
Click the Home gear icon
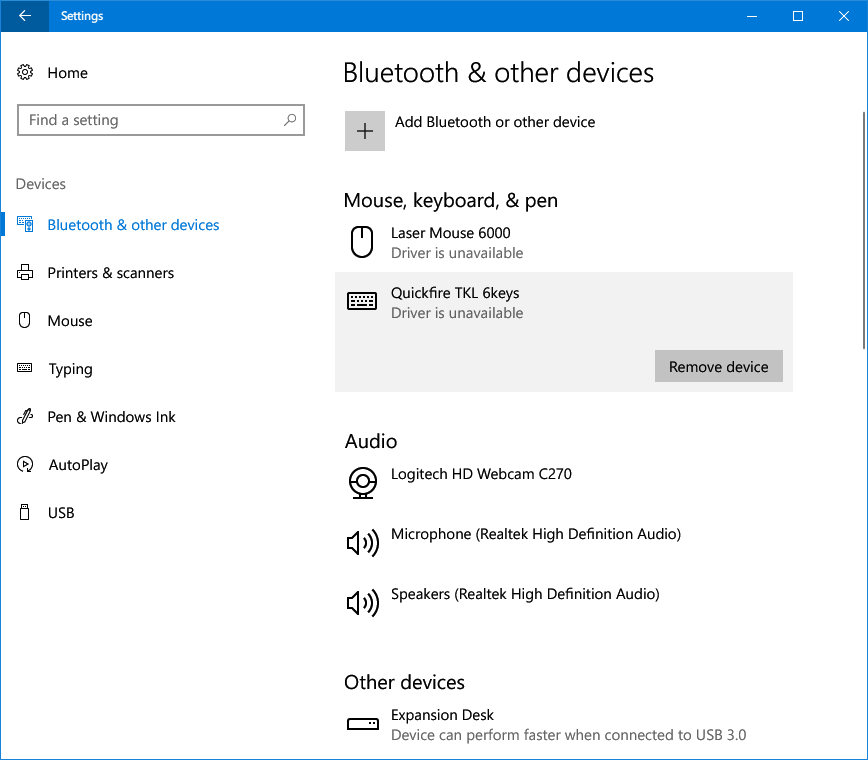tap(25, 73)
